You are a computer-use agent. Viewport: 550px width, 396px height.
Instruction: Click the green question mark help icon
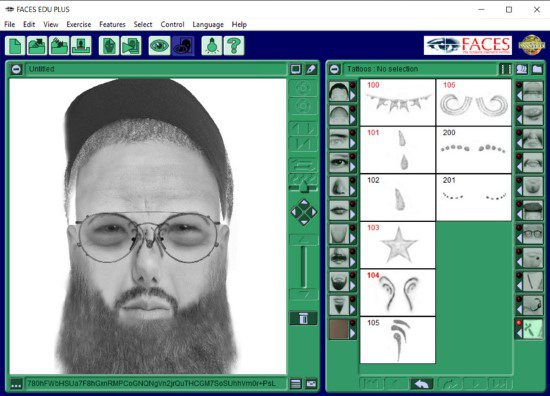[x=234, y=46]
